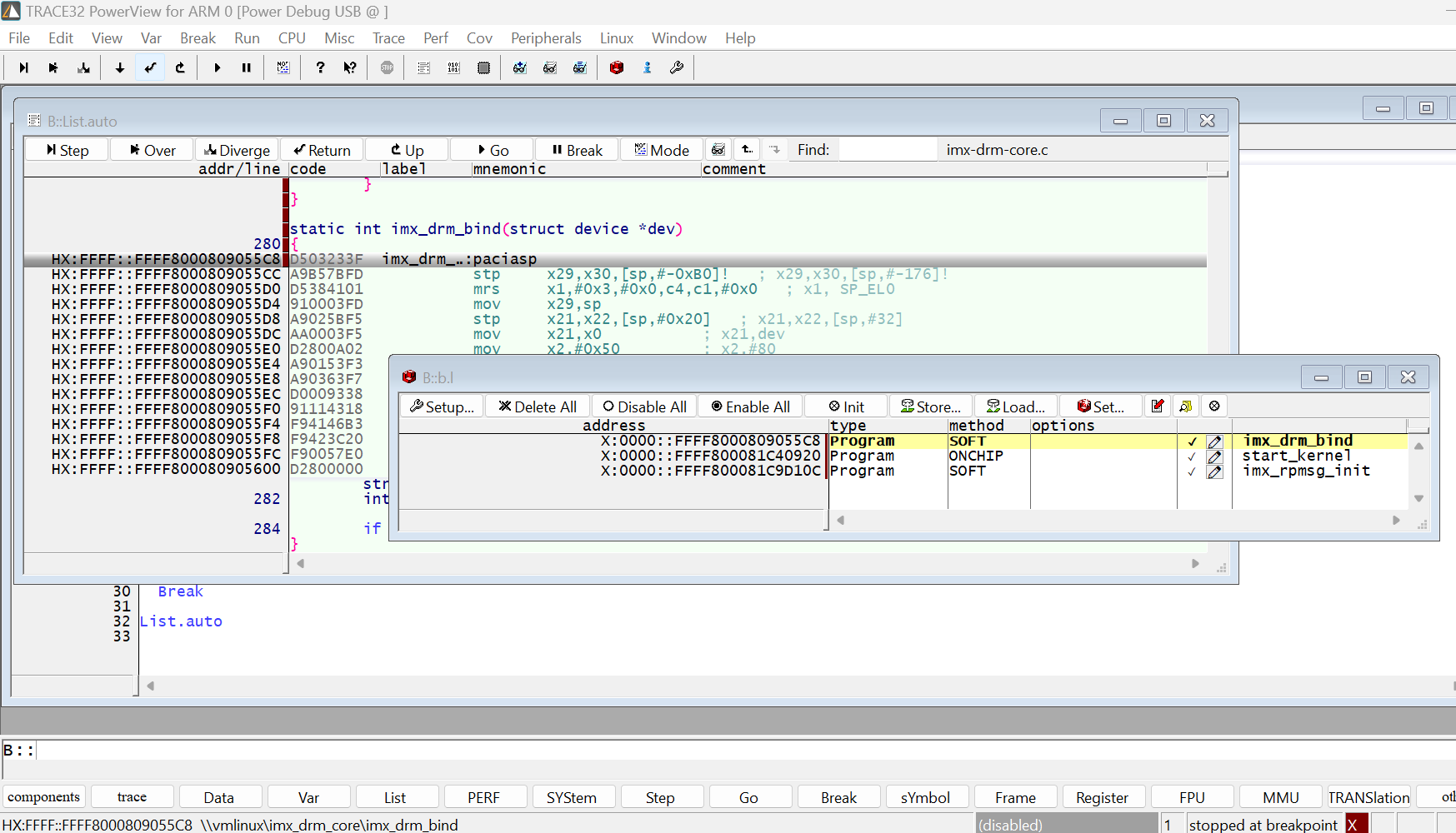This screenshot has width=1456, height=833.
Task: Open the source listing icon in main toolbar
Action: [x=423, y=67]
